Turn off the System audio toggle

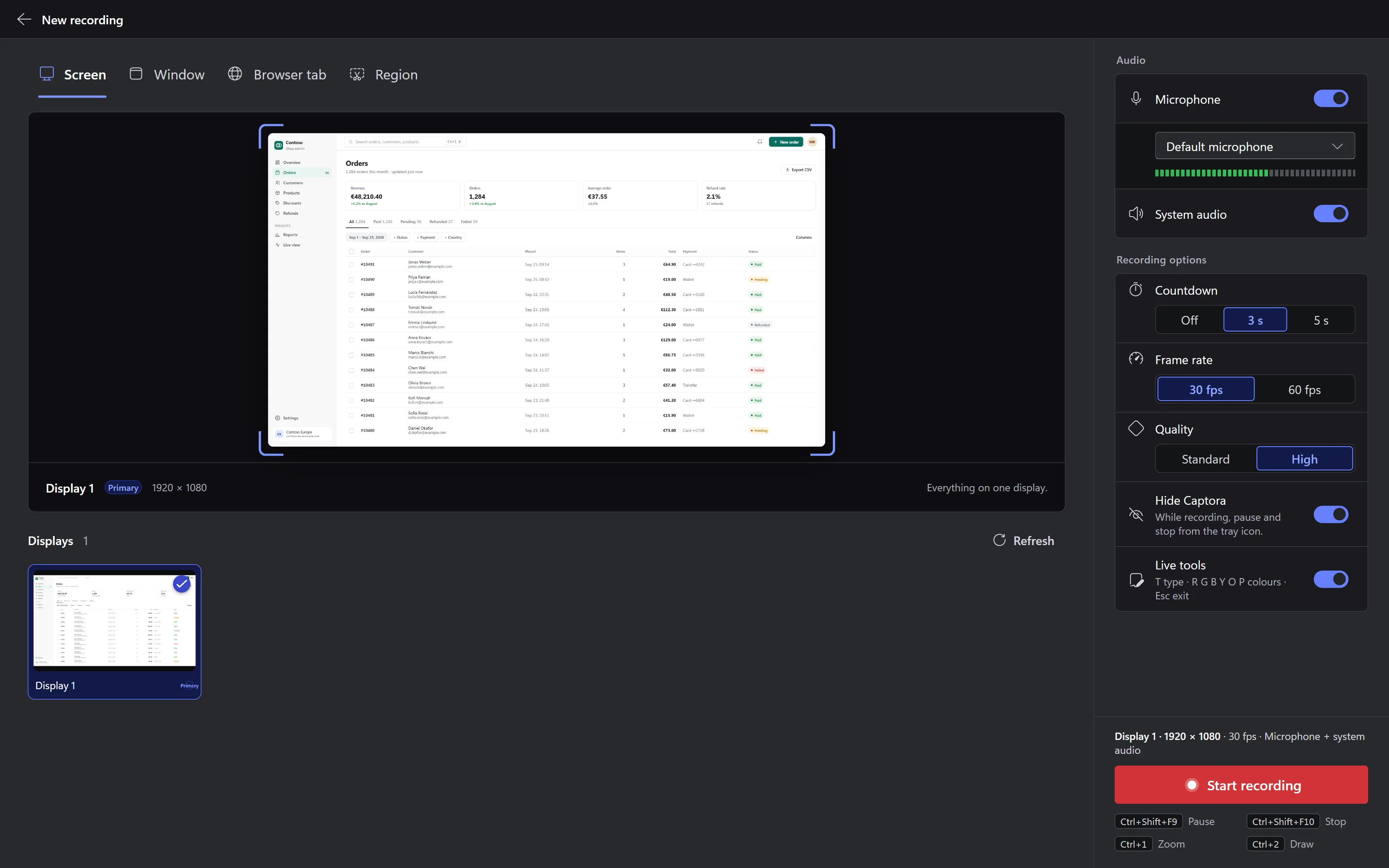click(x=1330, y=214)
